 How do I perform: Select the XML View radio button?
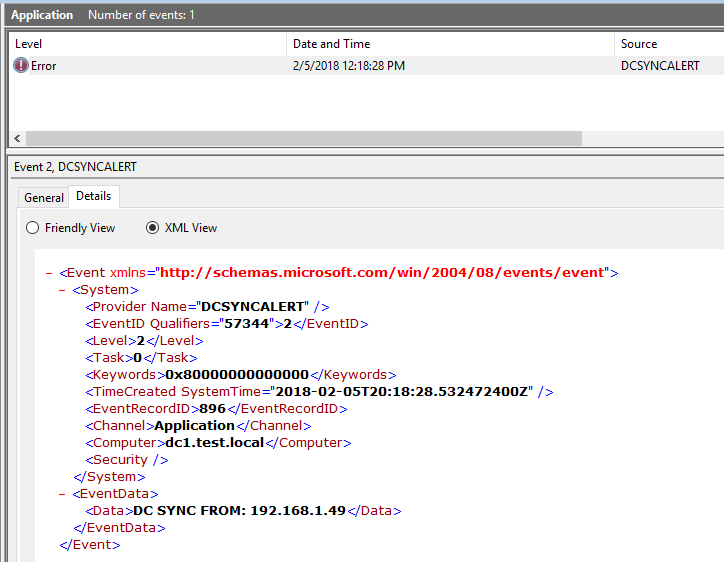(152, 228)
